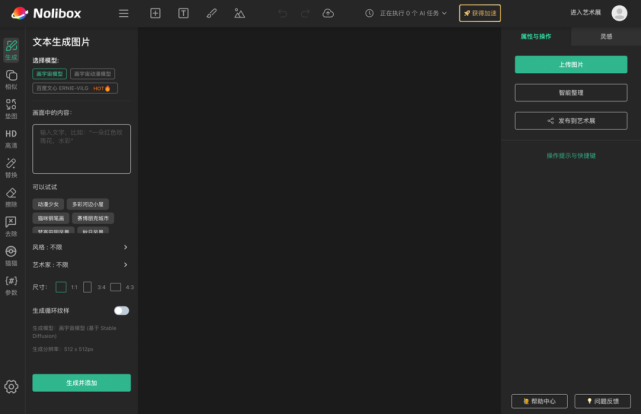Select the 参数 parameters sidebar tool
The image size is (641, 414).
[x=11, y=286]
